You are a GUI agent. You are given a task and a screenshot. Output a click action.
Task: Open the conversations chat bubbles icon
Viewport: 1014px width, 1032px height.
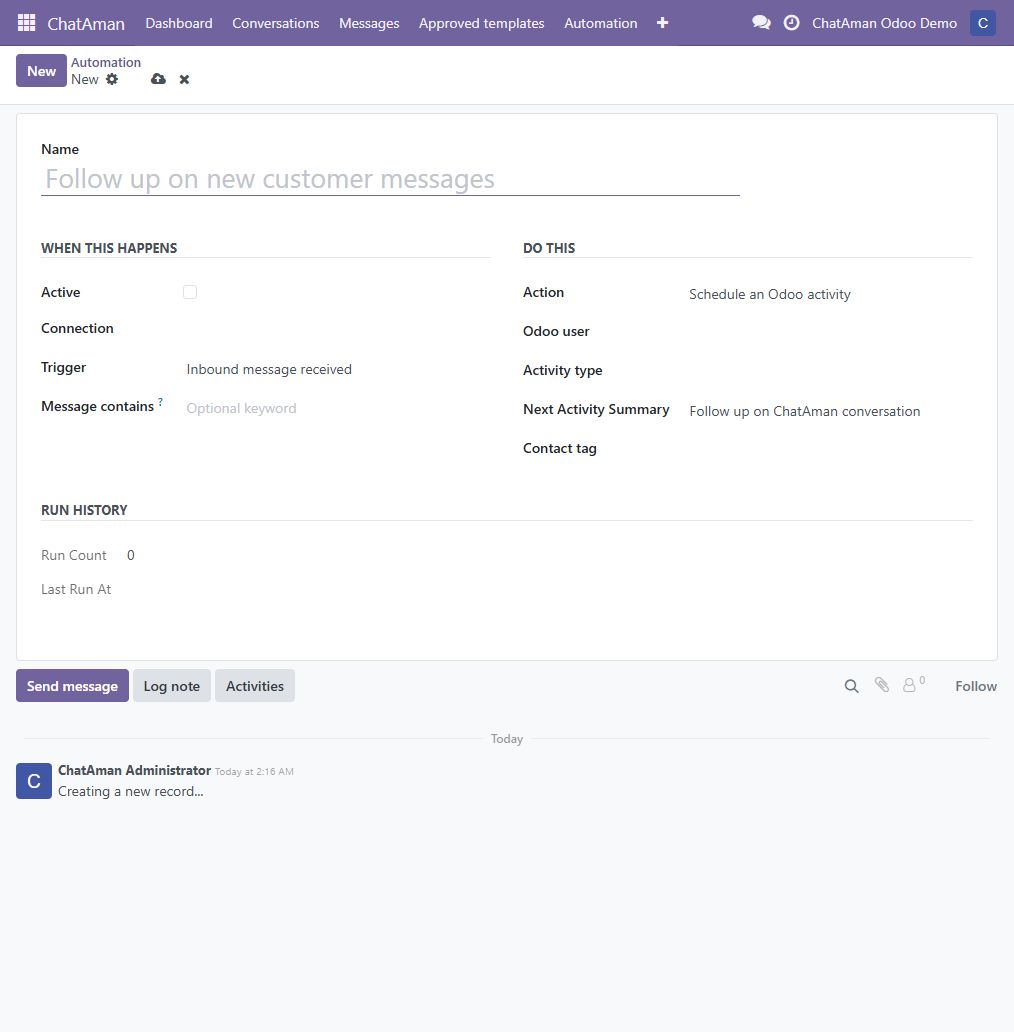[x=761, y=23]
